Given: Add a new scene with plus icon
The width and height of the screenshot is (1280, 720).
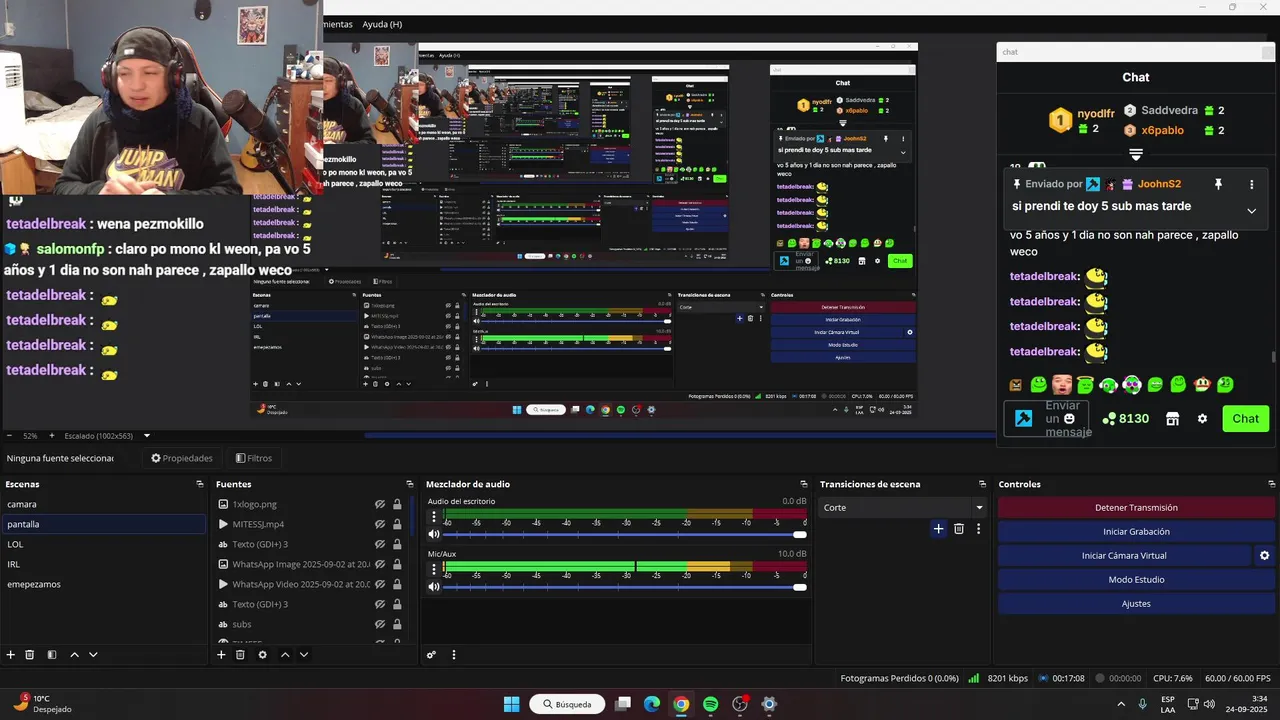Looking at the screenshot, I should tap(11, 655).
